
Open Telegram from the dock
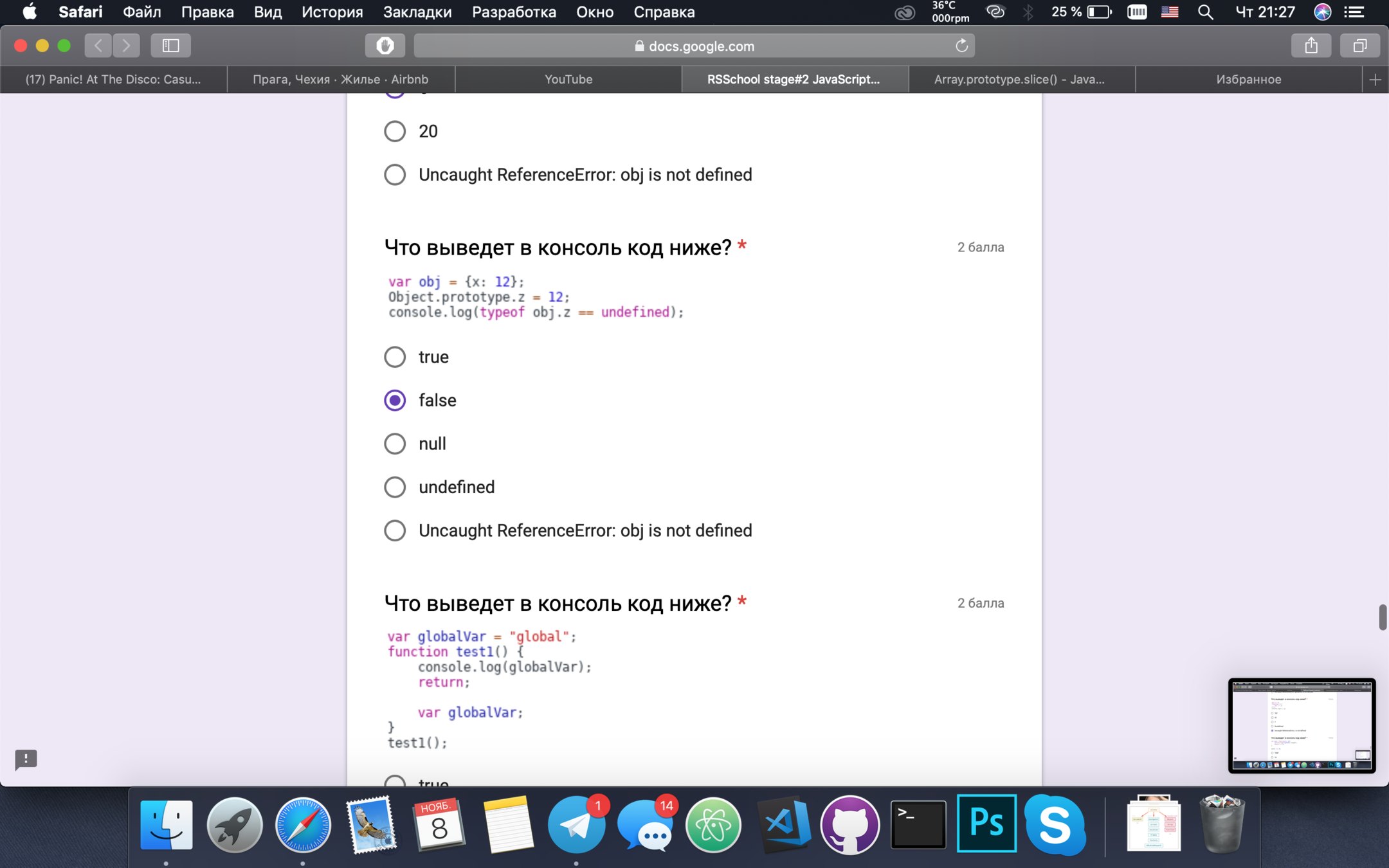(576, 825)
